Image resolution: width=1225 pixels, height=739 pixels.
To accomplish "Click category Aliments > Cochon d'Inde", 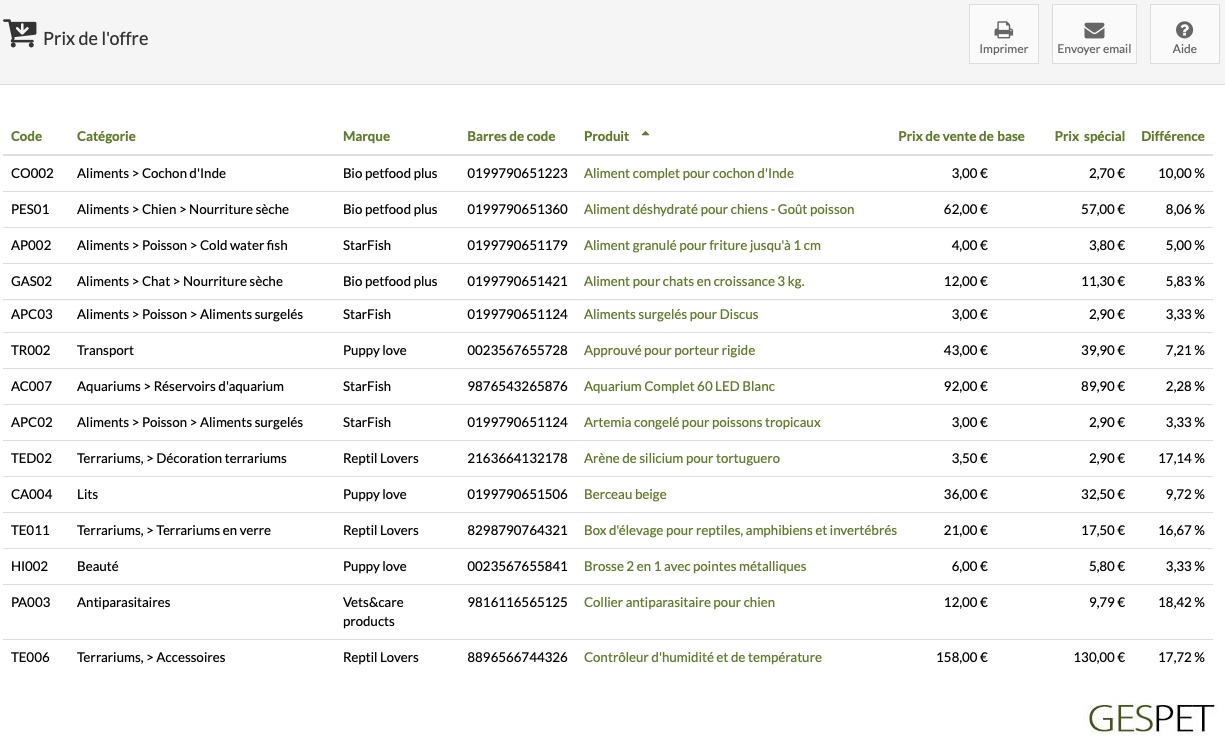I will pos(151,173).
